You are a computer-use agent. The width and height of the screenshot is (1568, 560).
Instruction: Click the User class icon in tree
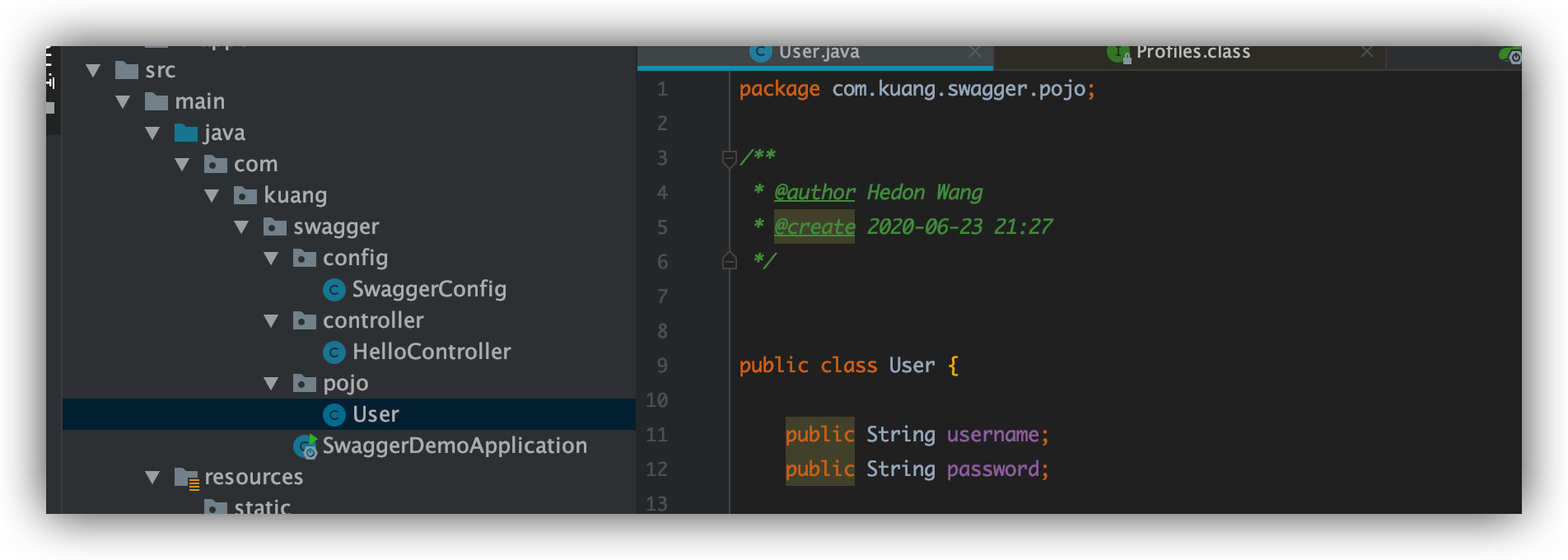click(x=334, y=415)
